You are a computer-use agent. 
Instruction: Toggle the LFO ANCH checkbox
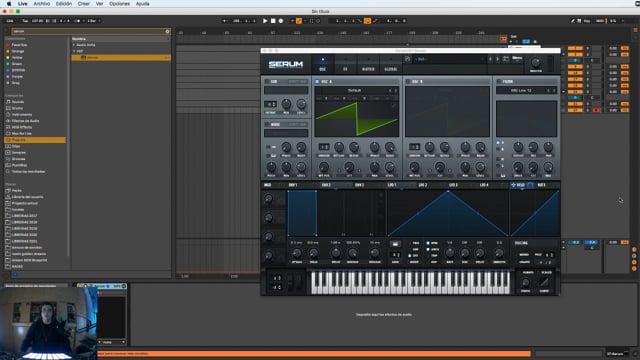[x=428, y=249]
